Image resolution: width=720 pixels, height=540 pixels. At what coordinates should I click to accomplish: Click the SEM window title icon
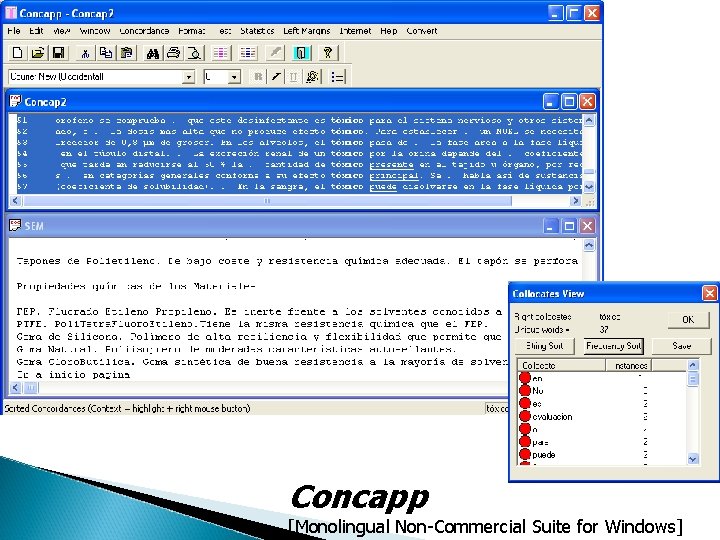(16, 225)
